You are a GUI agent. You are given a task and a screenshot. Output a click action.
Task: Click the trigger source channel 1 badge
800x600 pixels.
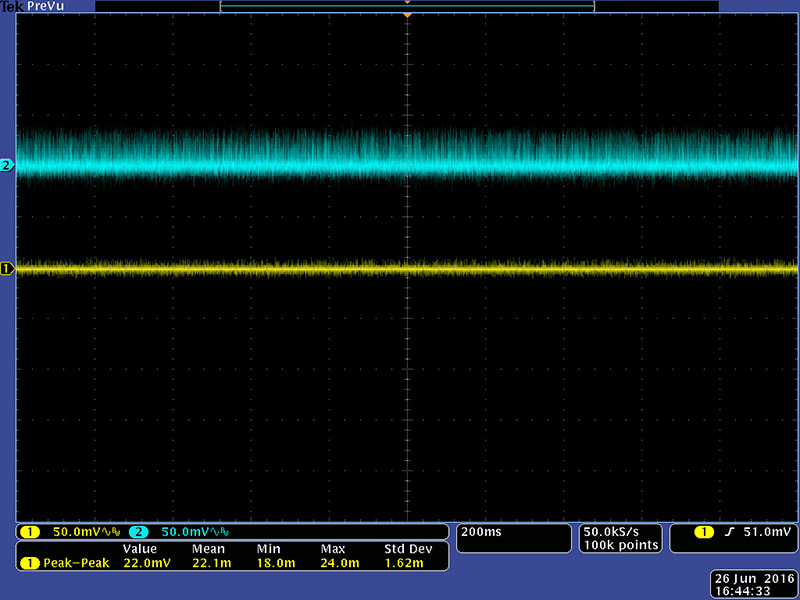point(704,532)
